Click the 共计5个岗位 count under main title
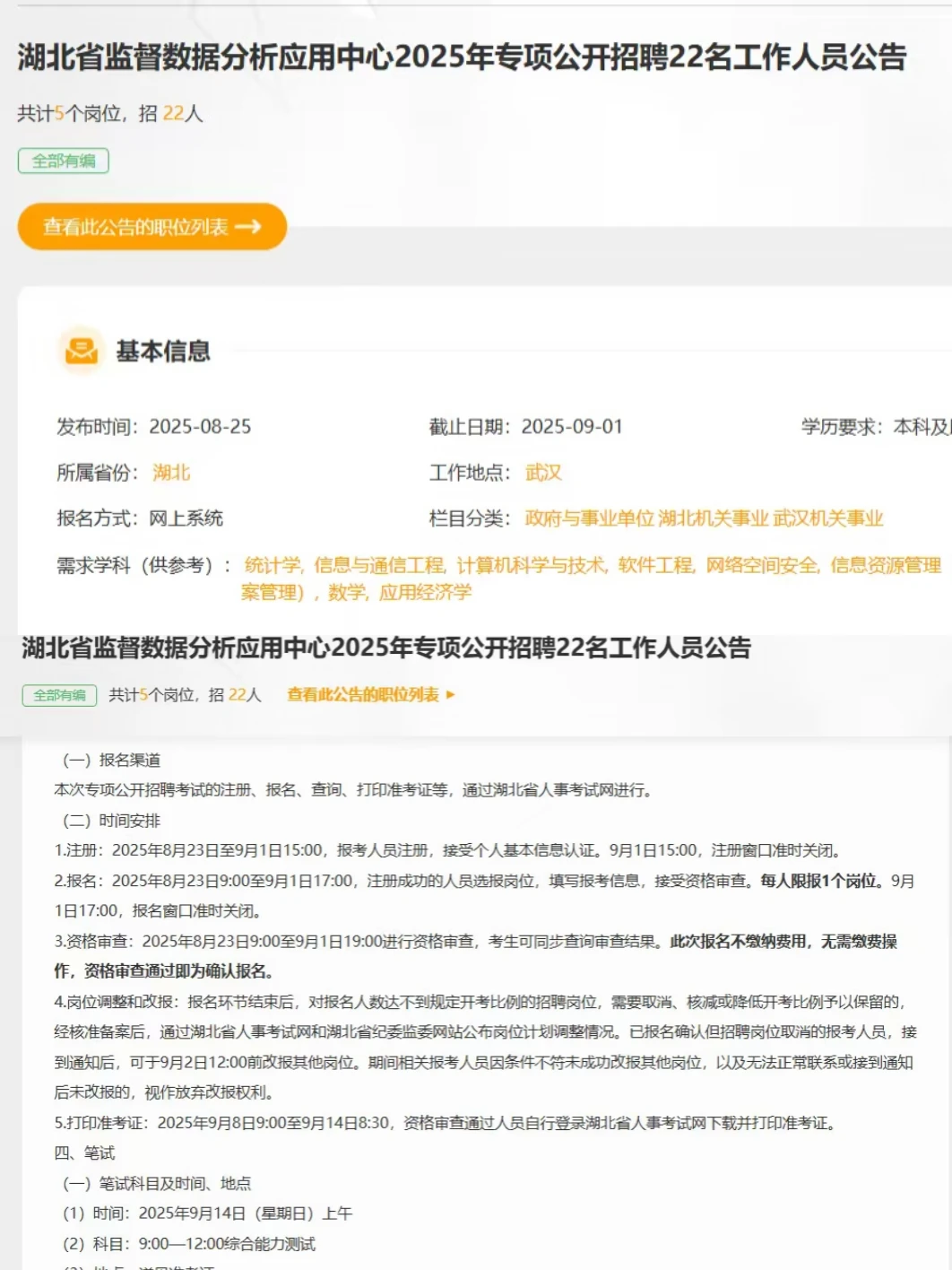Image resolution: width=952 pixels, height=1270 pixels. pyautogui.click(x=69, y=114)
